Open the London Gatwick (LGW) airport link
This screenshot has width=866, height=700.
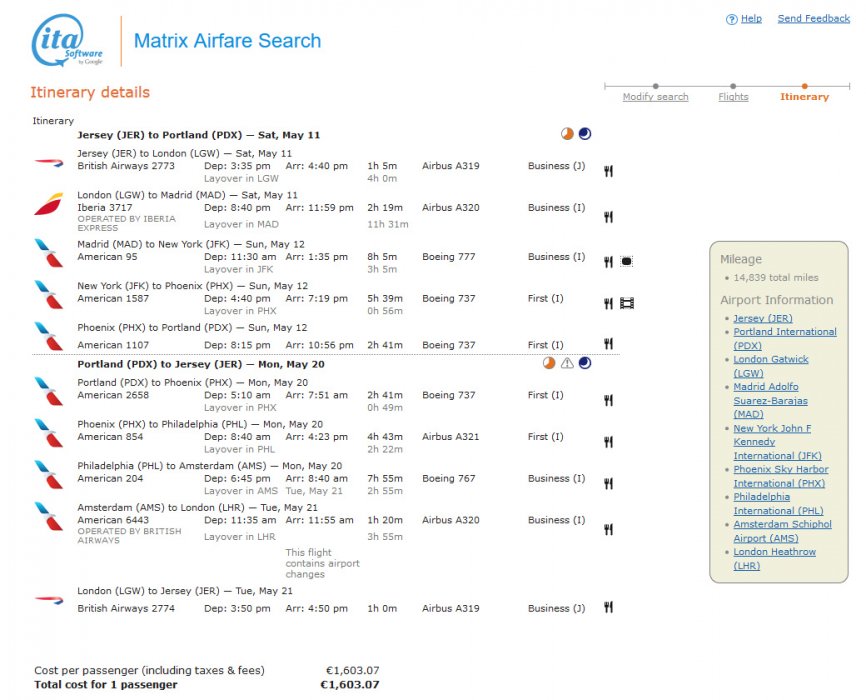770,366
